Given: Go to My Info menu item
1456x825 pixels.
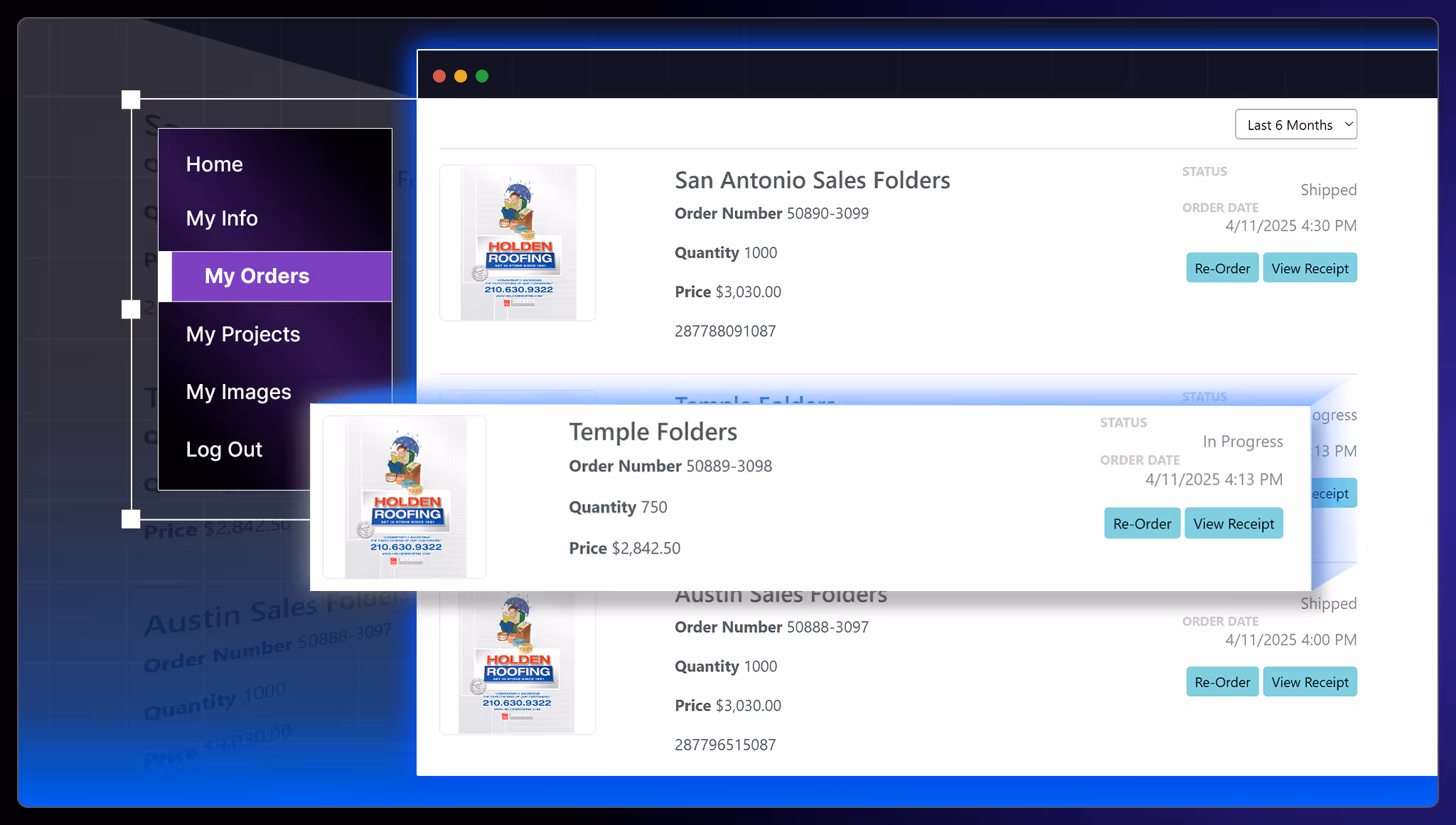Looking at the screenshot, I should coord(222,218).
